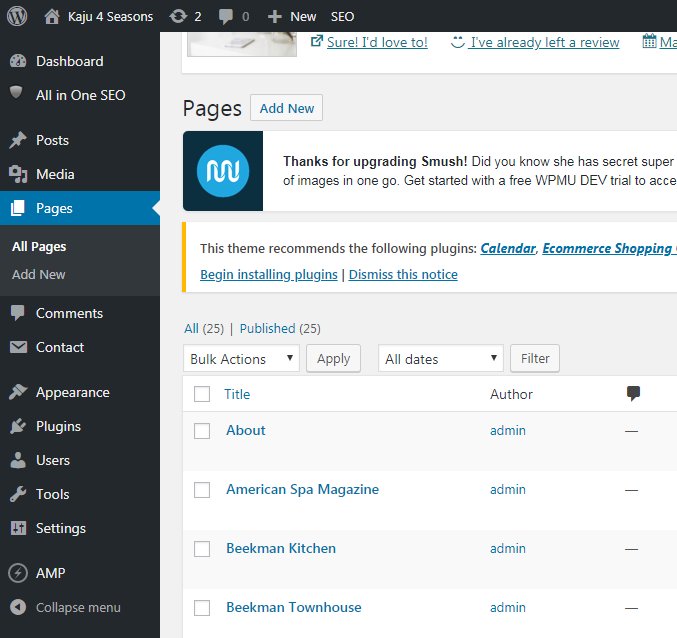Image resolution: width=677 pixels, height=638 pixels.
Task: Open the Bulk Actions dropdown
Action: click(x=241, y=358)
